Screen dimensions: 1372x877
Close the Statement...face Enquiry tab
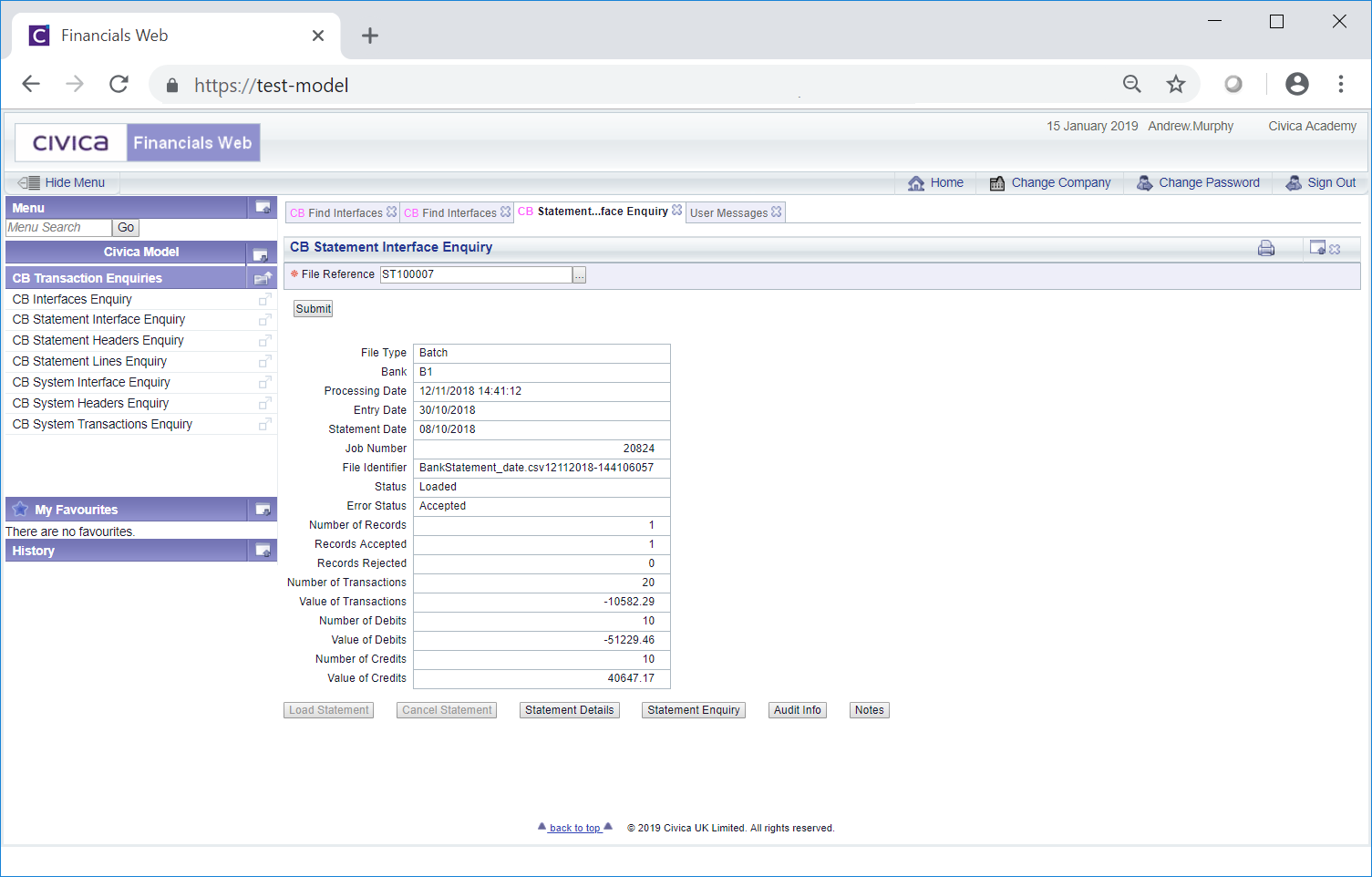pos(676,210)
